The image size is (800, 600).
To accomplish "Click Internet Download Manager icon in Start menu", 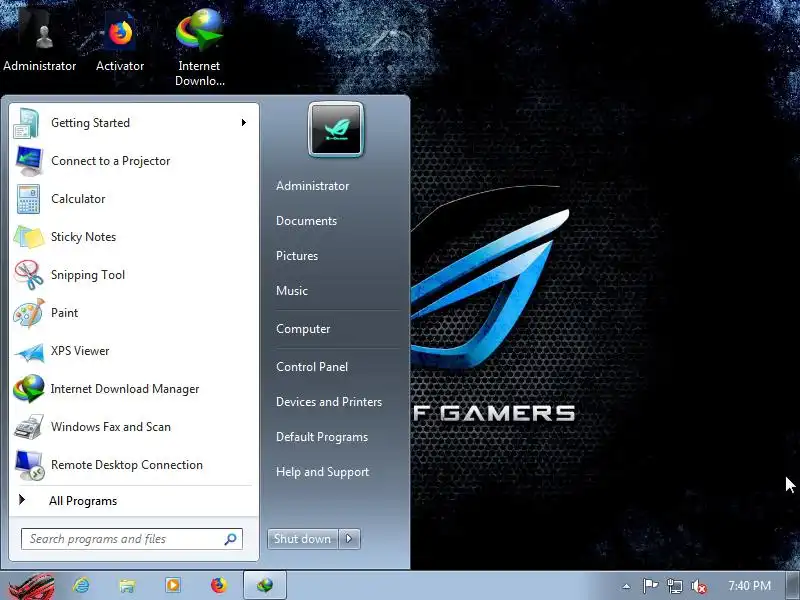I will (29, 389).
